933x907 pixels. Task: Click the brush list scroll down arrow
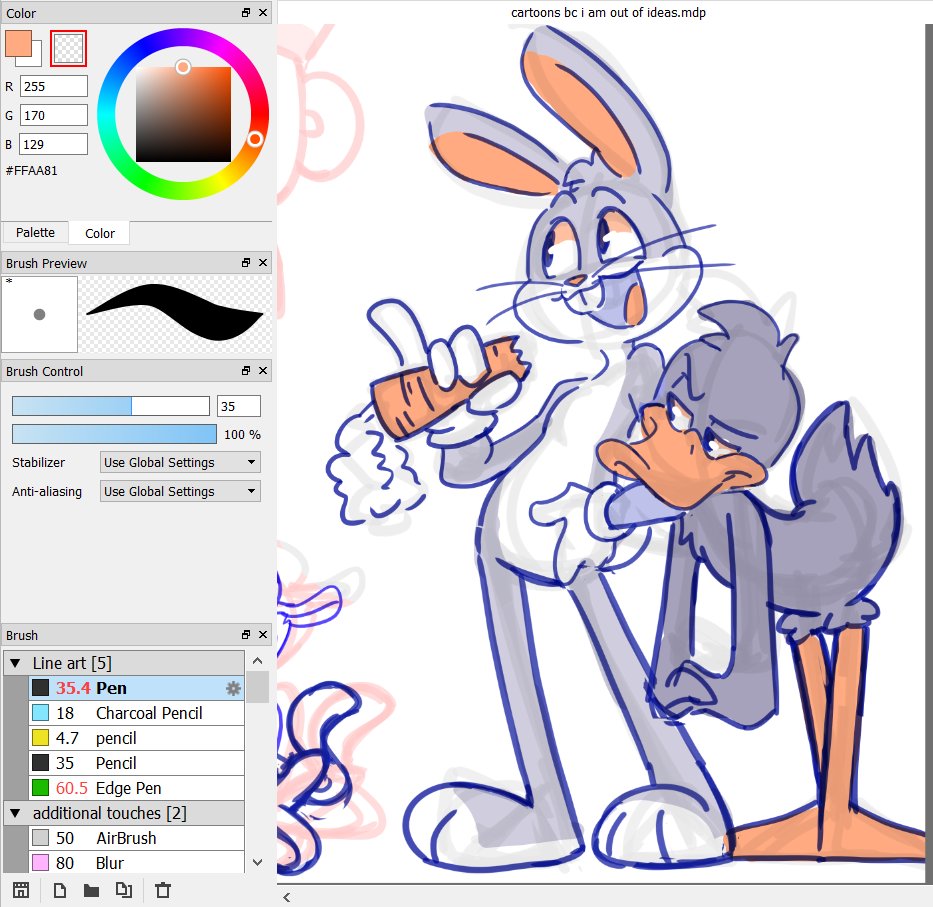point(258,862)
